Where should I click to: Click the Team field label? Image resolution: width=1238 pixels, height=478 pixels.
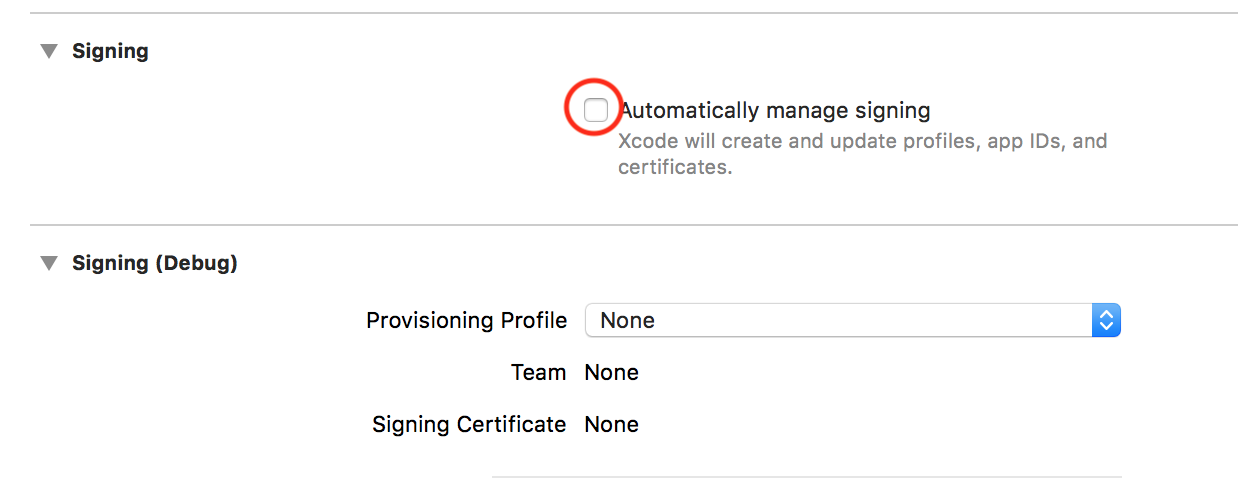pos(538,373)
